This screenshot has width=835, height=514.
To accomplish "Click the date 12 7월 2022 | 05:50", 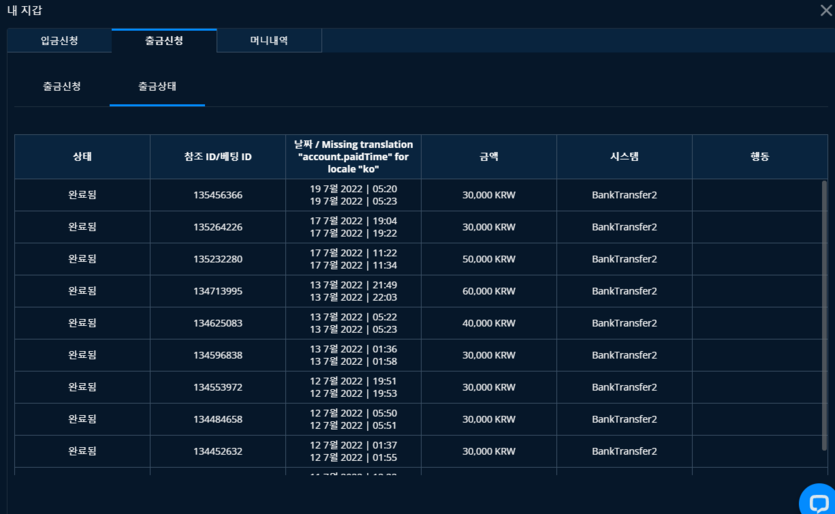I will pos(353,413).
